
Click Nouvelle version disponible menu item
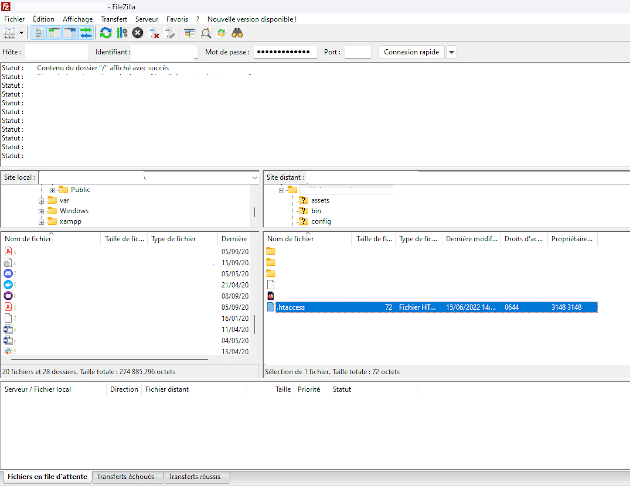click(x=251, y=19)
